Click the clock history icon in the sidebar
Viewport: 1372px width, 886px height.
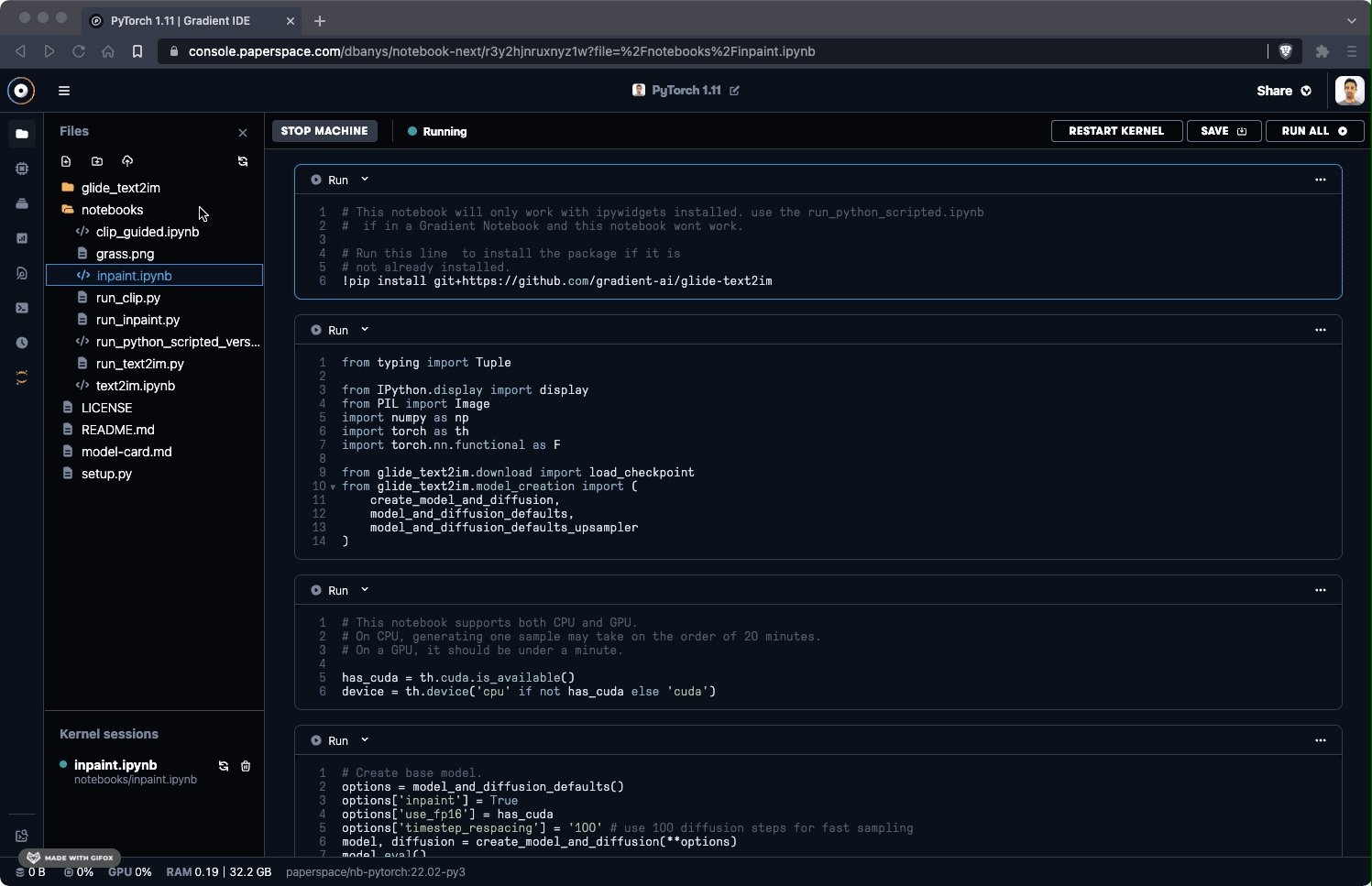[x=22, y=342]
